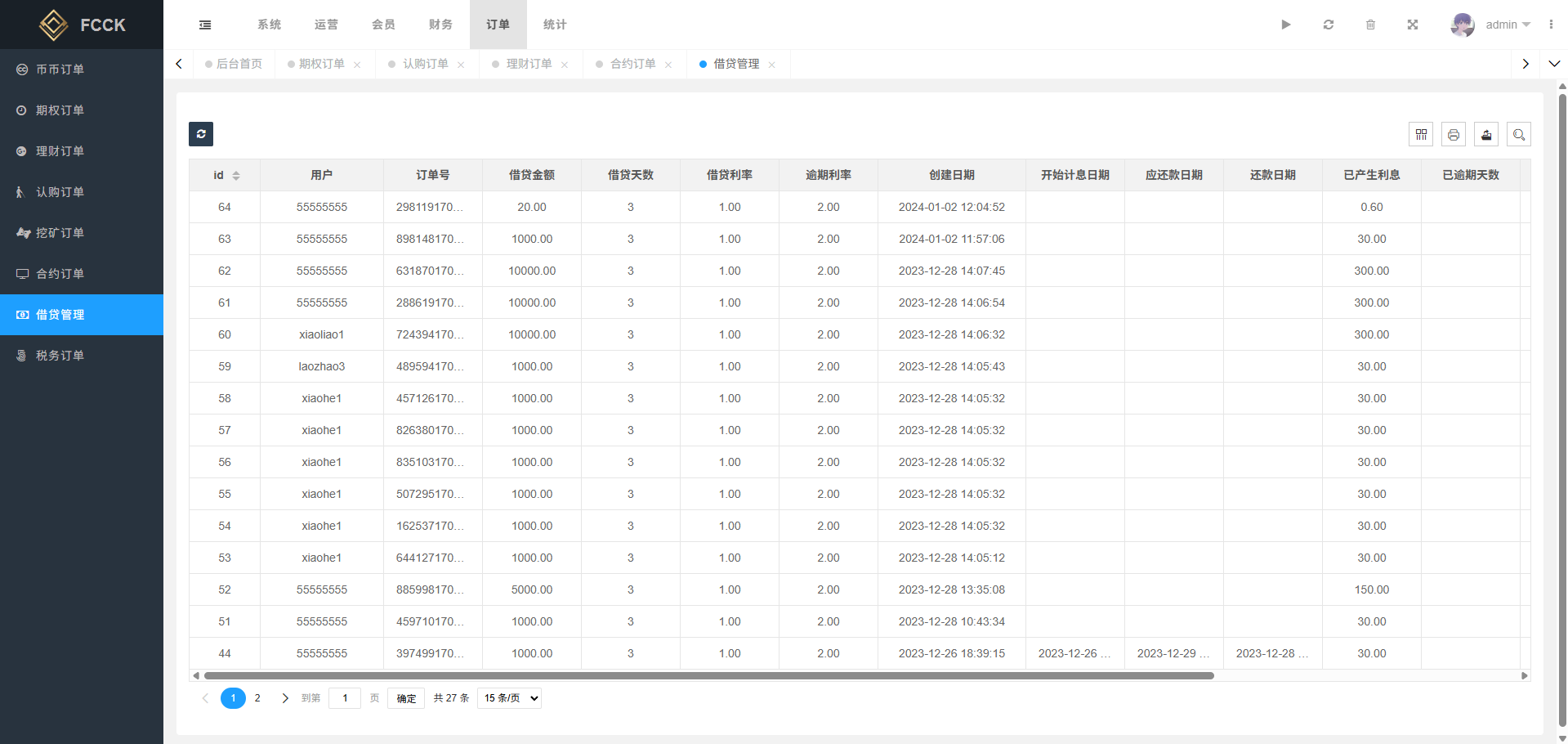Viewport: 1568px width, 744px height.
Task: Close the 期权订单 tab
Action: tap(357, 65)
